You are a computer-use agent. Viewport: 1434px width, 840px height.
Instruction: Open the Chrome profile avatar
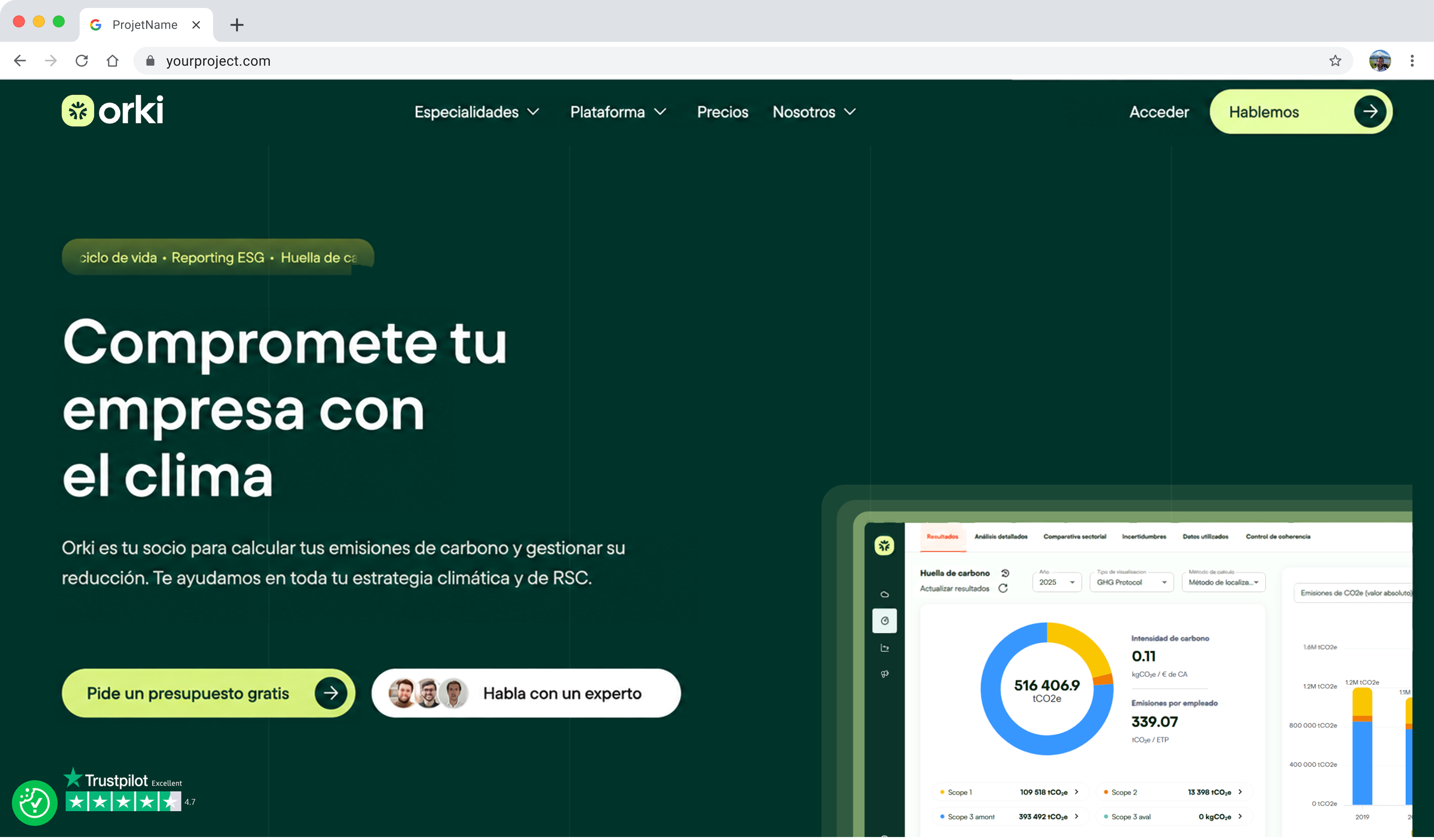click(1380, 61)
